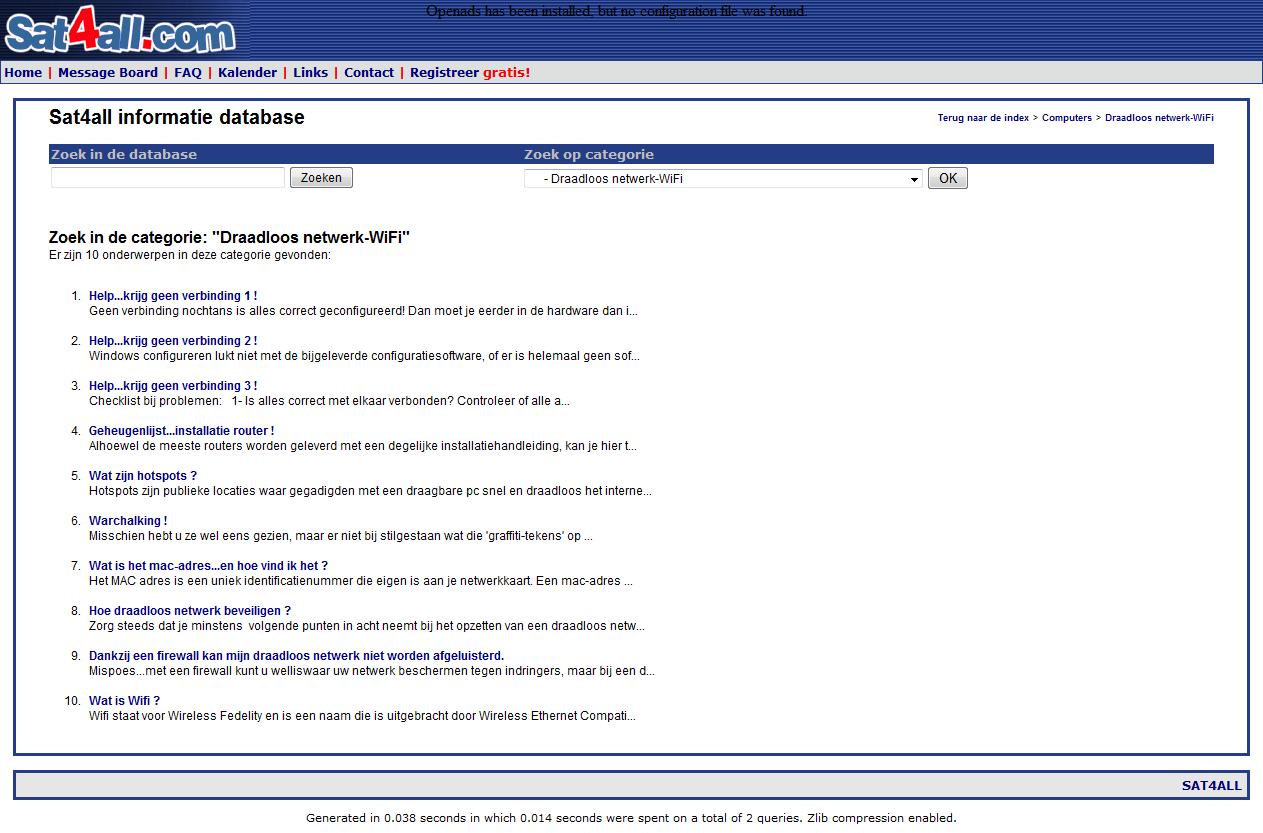This screenshot has width=1263, height=833.
Task: Click the Sat4all.com logo
Action: 120,30
